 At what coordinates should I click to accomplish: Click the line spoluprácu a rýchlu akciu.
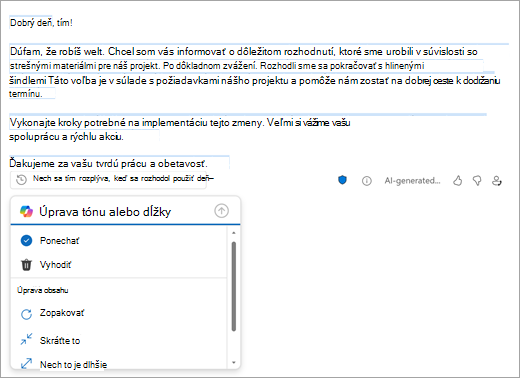pyautogui.click(x=66, y=137)
